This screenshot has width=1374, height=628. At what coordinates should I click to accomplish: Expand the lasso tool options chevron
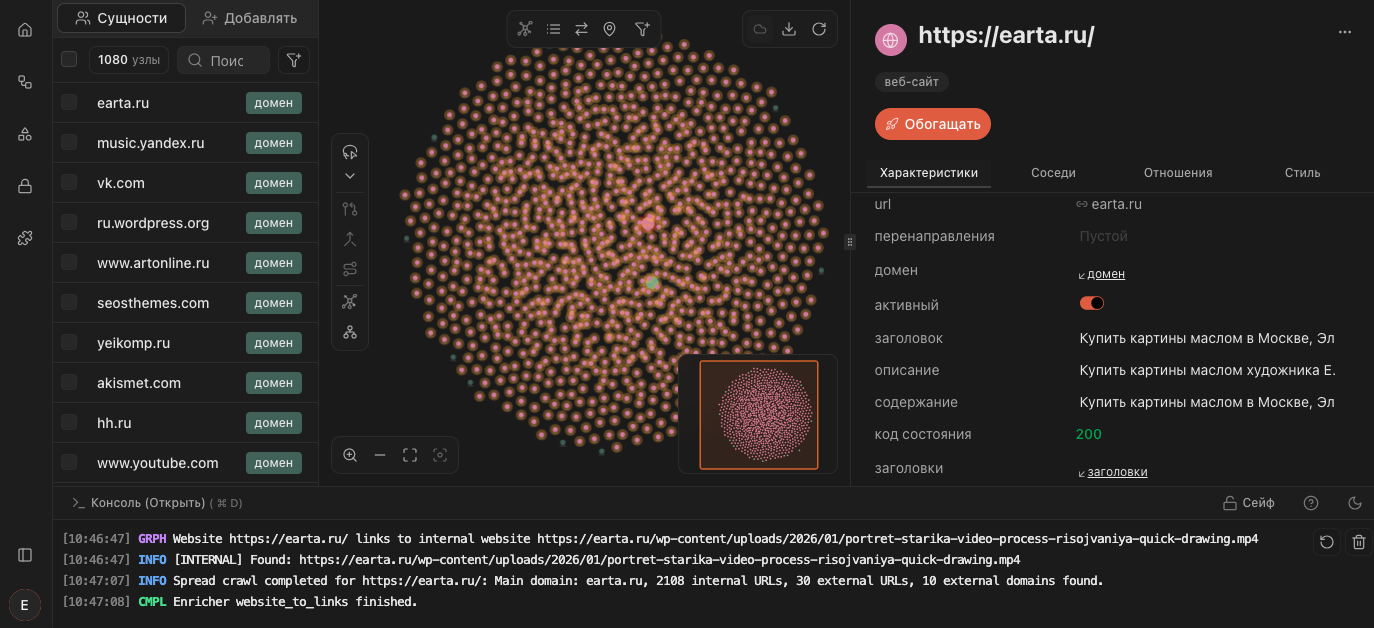pyautogui.click(x=350, y=176)
